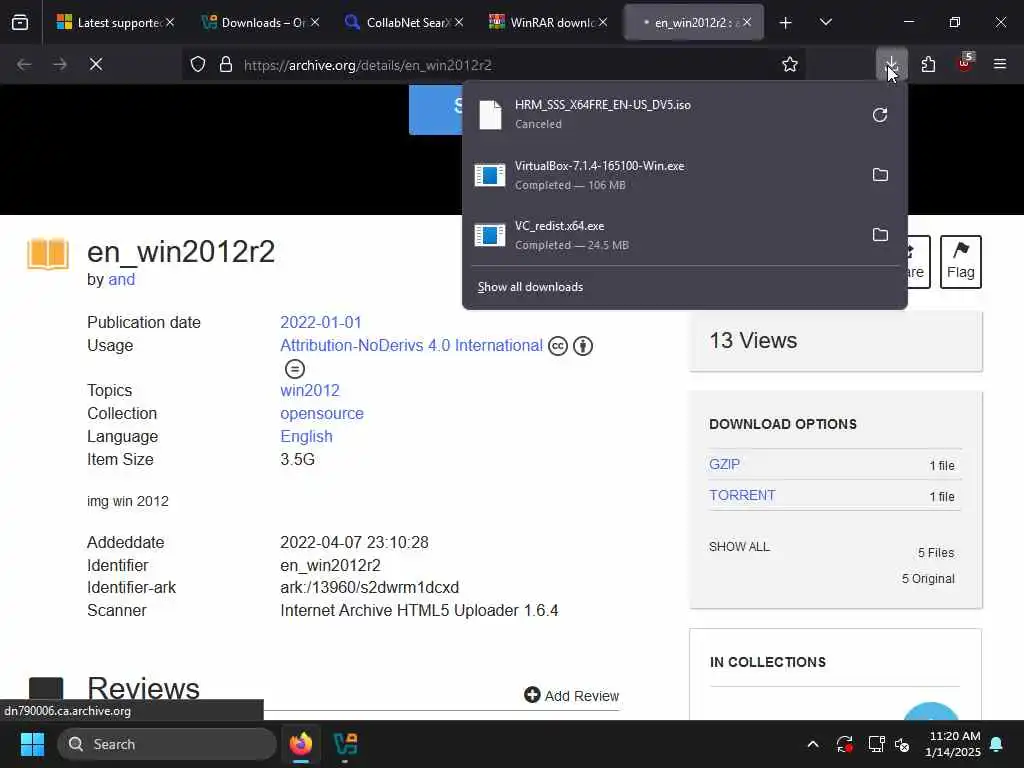Open the Extensions puzzle icon
Image resolution: width=1024 pixels, height=768 pixels.
(928, 65)
